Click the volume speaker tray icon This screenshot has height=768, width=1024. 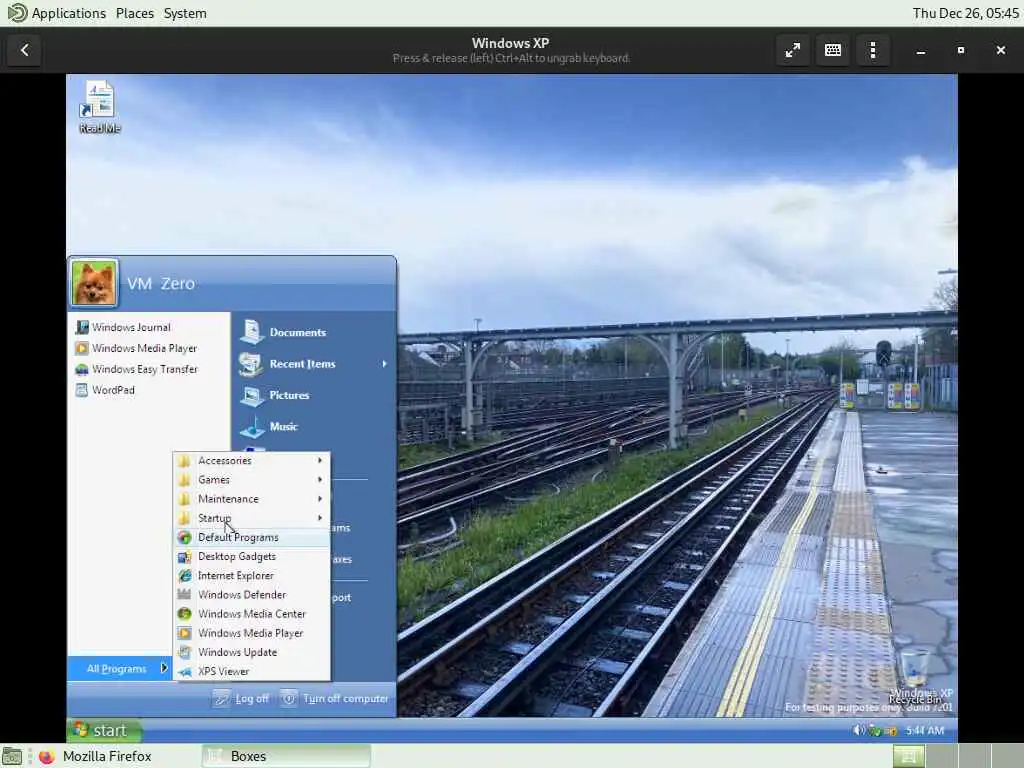tap(859, 730)
